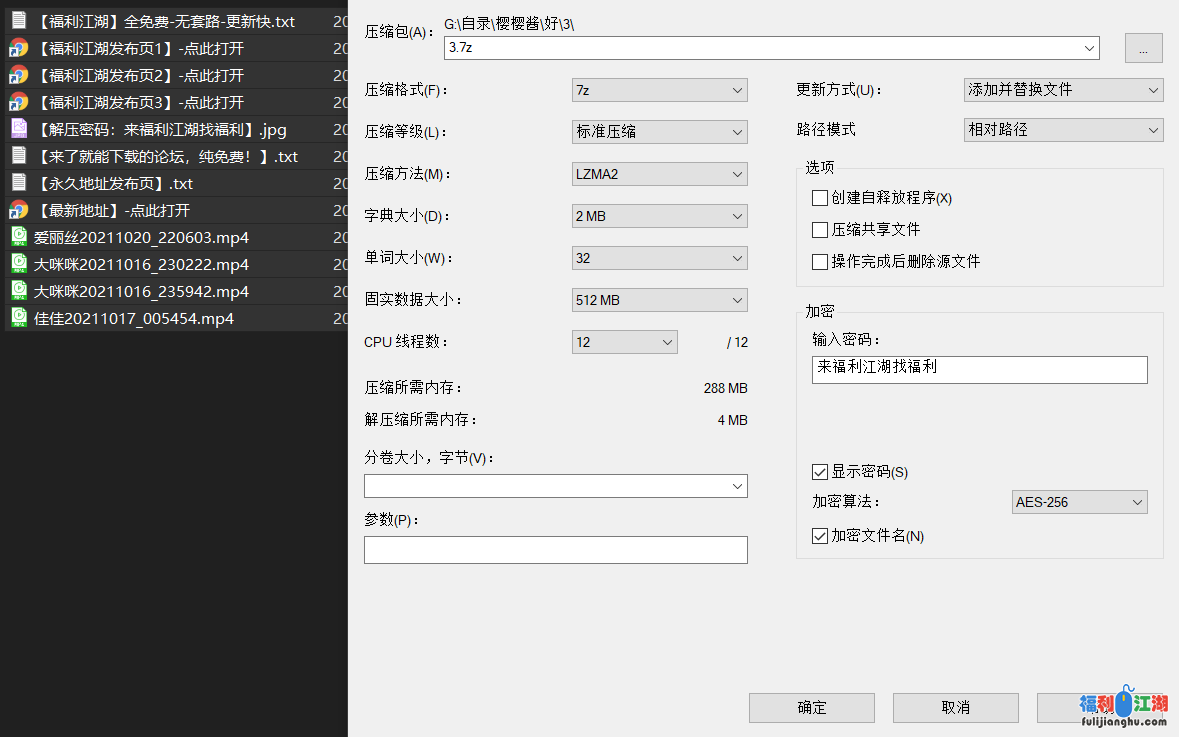Expand the 压缩等级 dropdown set to 标准压缩
The width and height of the screenshot is (1179, 737).
tap(659, 132)
